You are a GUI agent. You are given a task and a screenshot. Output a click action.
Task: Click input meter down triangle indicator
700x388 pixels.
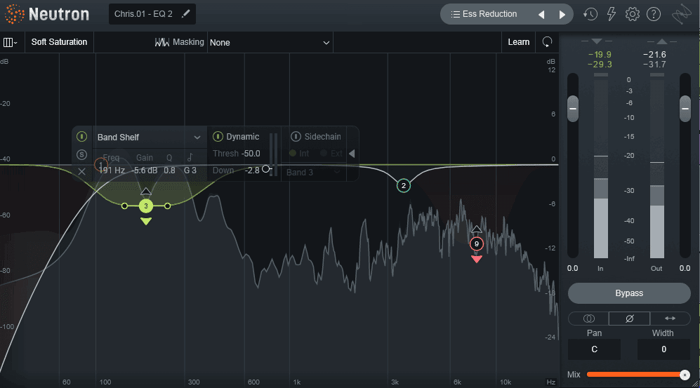tap(596, 41)
